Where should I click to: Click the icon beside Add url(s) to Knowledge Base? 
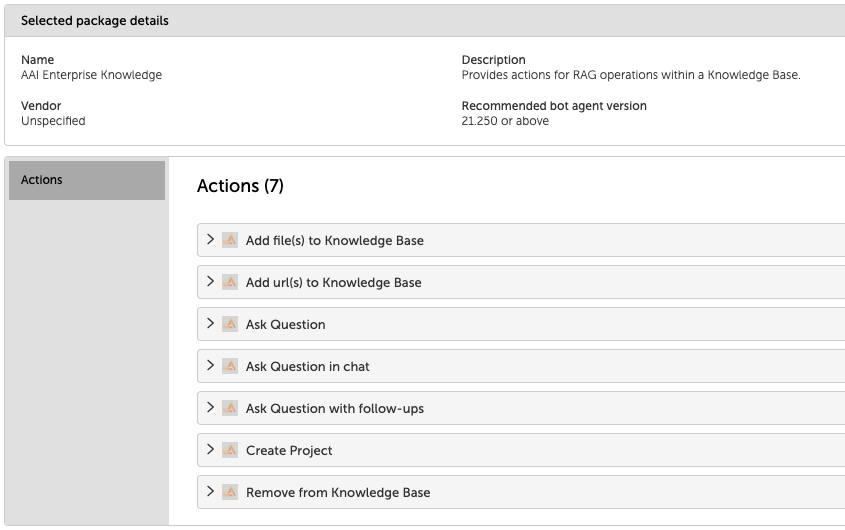[x=230, y=282]
